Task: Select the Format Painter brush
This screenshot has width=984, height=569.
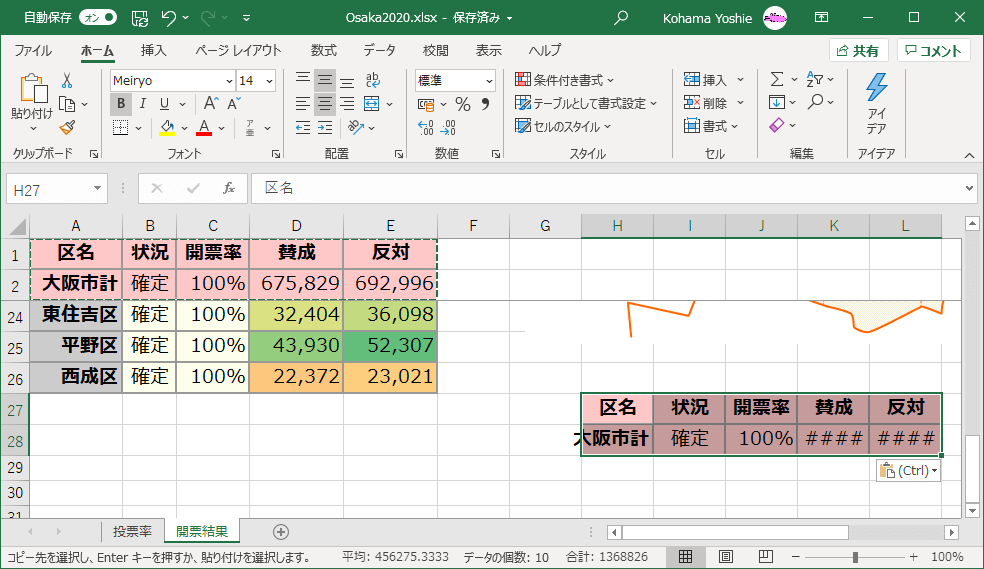Action: (x=67, y=127)
